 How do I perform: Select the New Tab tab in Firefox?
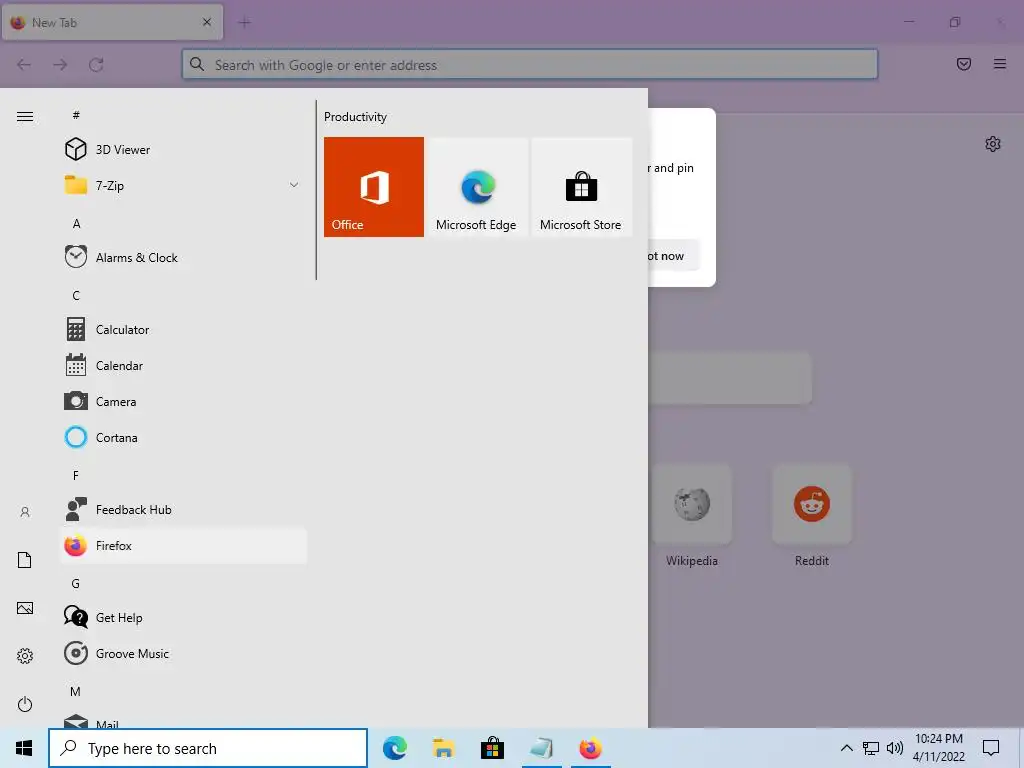(x=112, y=22)
